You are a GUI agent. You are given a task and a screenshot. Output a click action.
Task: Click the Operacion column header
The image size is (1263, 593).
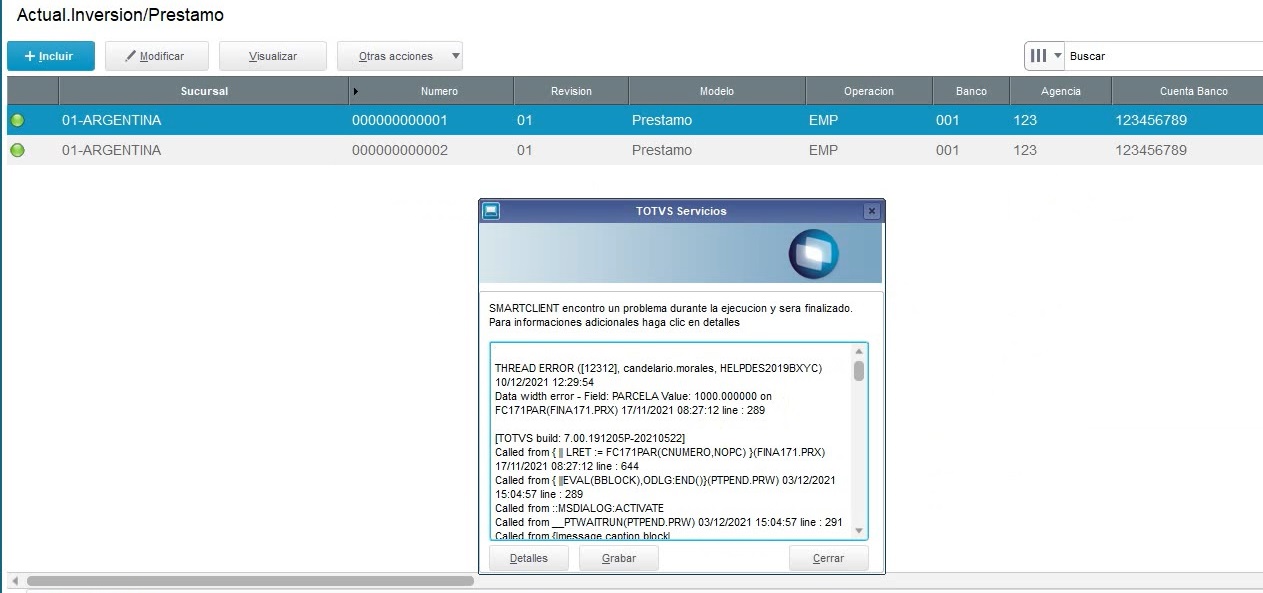869,91
